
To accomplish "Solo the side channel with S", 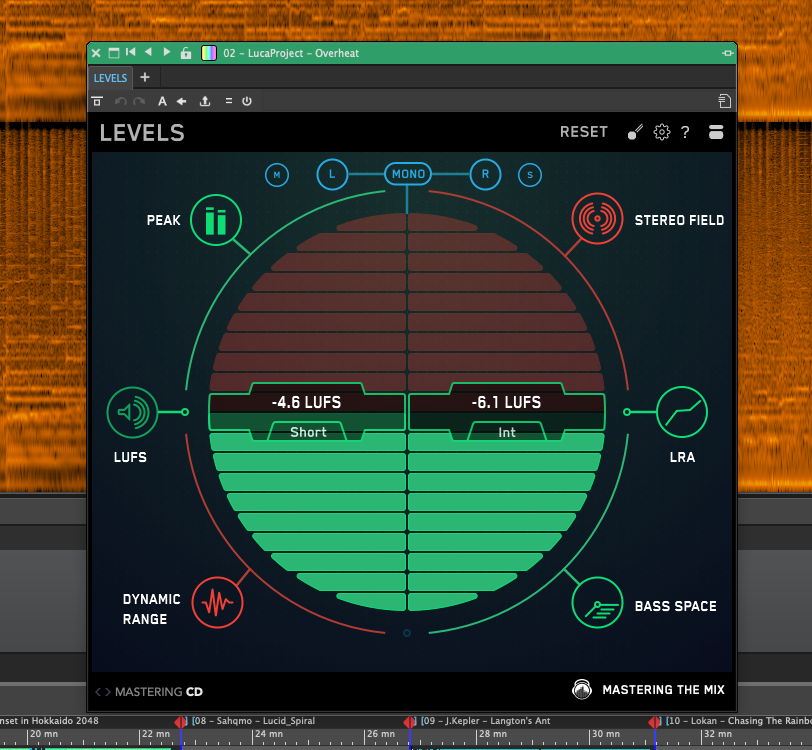I will [530, 175].
